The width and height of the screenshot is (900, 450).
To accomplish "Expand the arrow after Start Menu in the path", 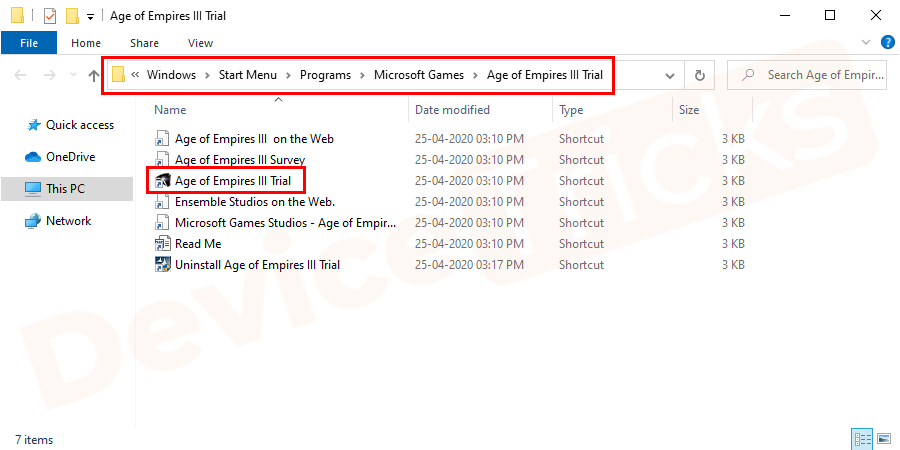I will 288,75.
